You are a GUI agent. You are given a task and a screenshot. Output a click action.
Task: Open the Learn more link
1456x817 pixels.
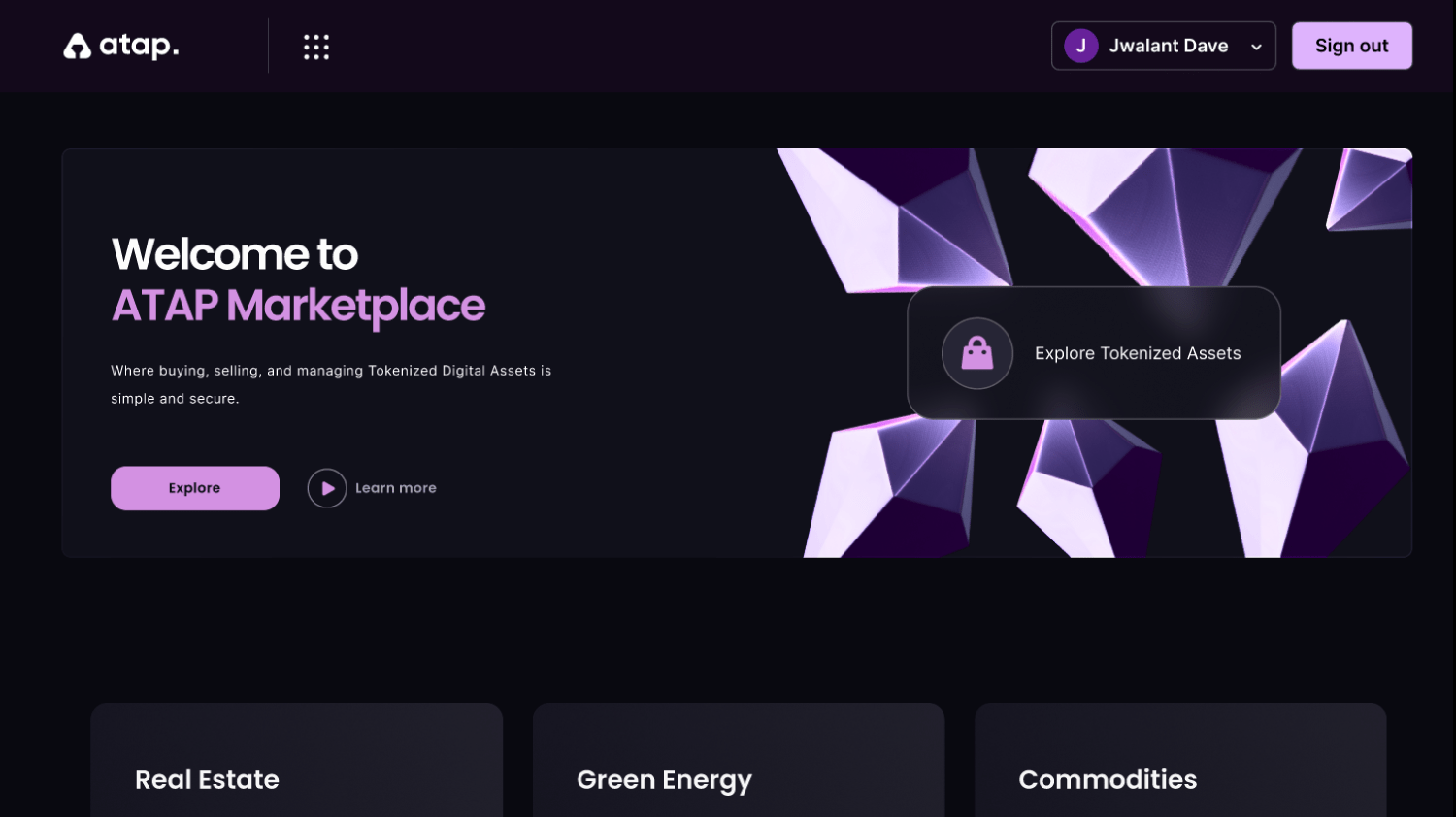[396, 488]
